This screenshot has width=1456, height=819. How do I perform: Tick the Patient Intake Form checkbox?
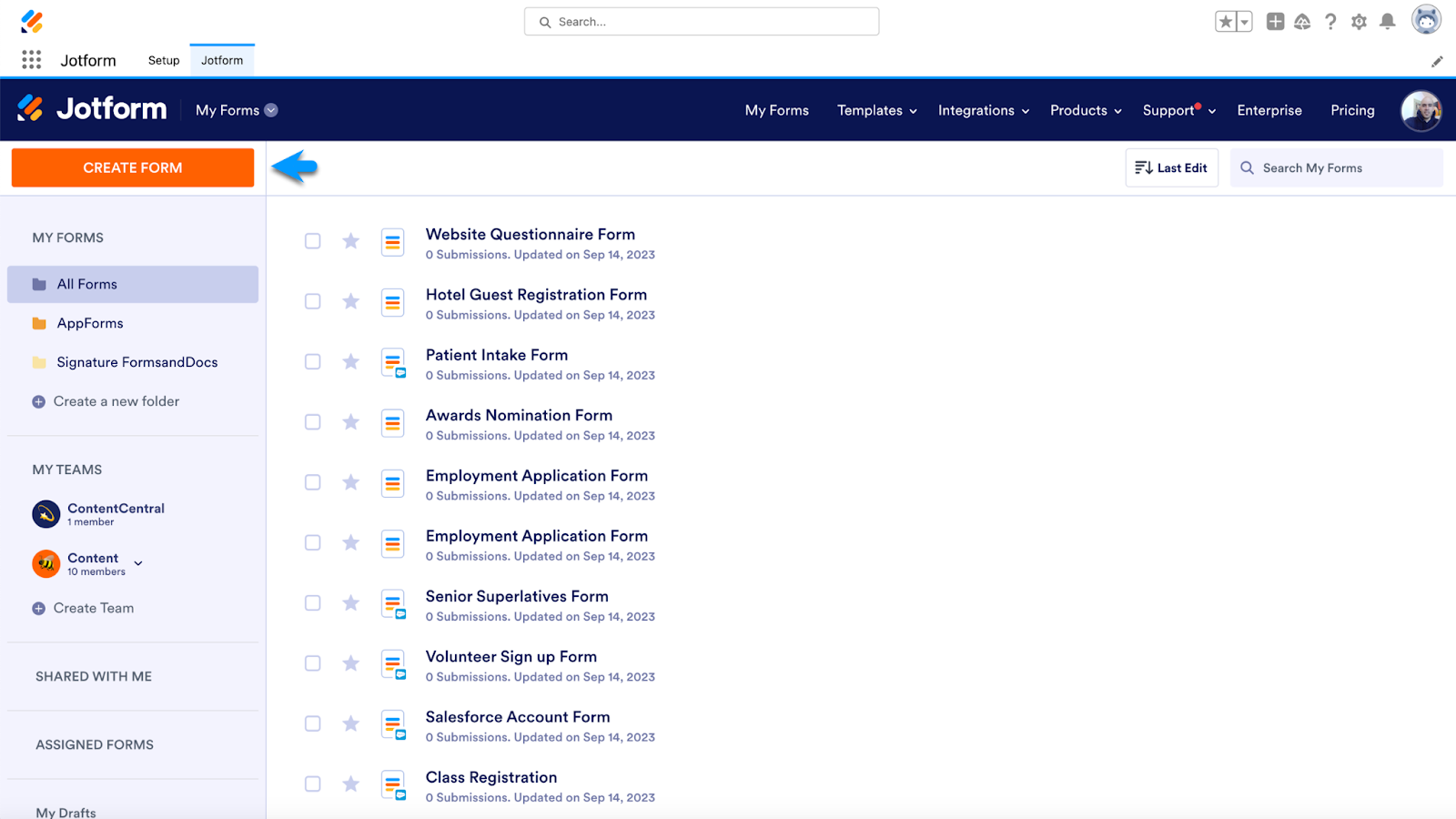click(312, 361)
